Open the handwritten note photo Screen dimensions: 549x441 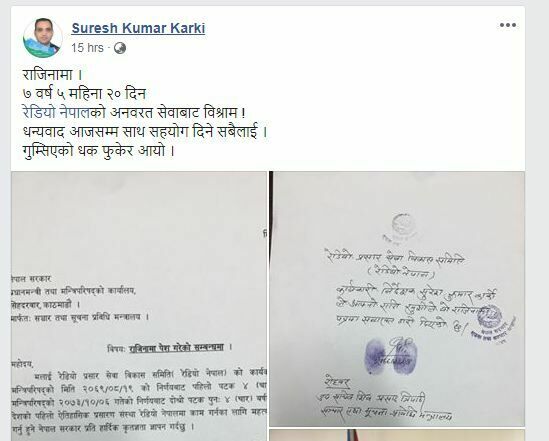pos(397,299)
